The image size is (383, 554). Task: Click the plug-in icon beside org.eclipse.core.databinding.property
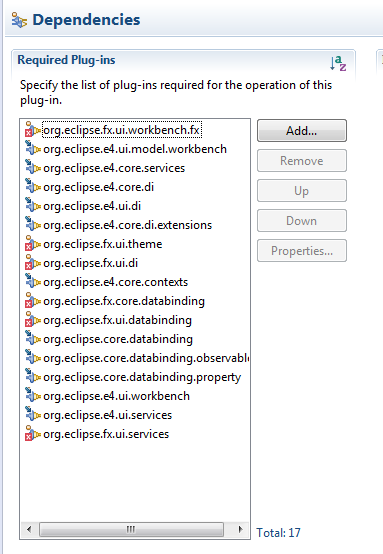click(x=33, y=377)
